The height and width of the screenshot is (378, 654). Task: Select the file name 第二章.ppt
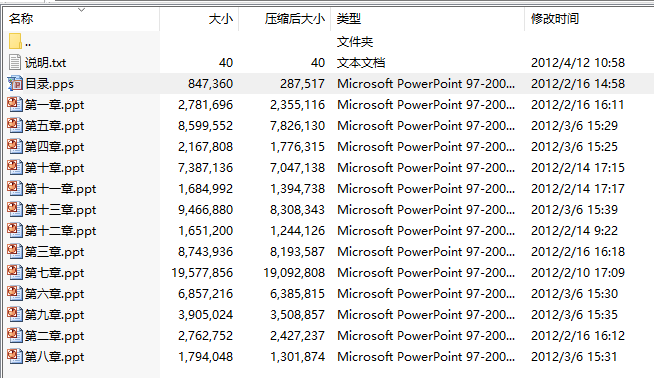55,336
